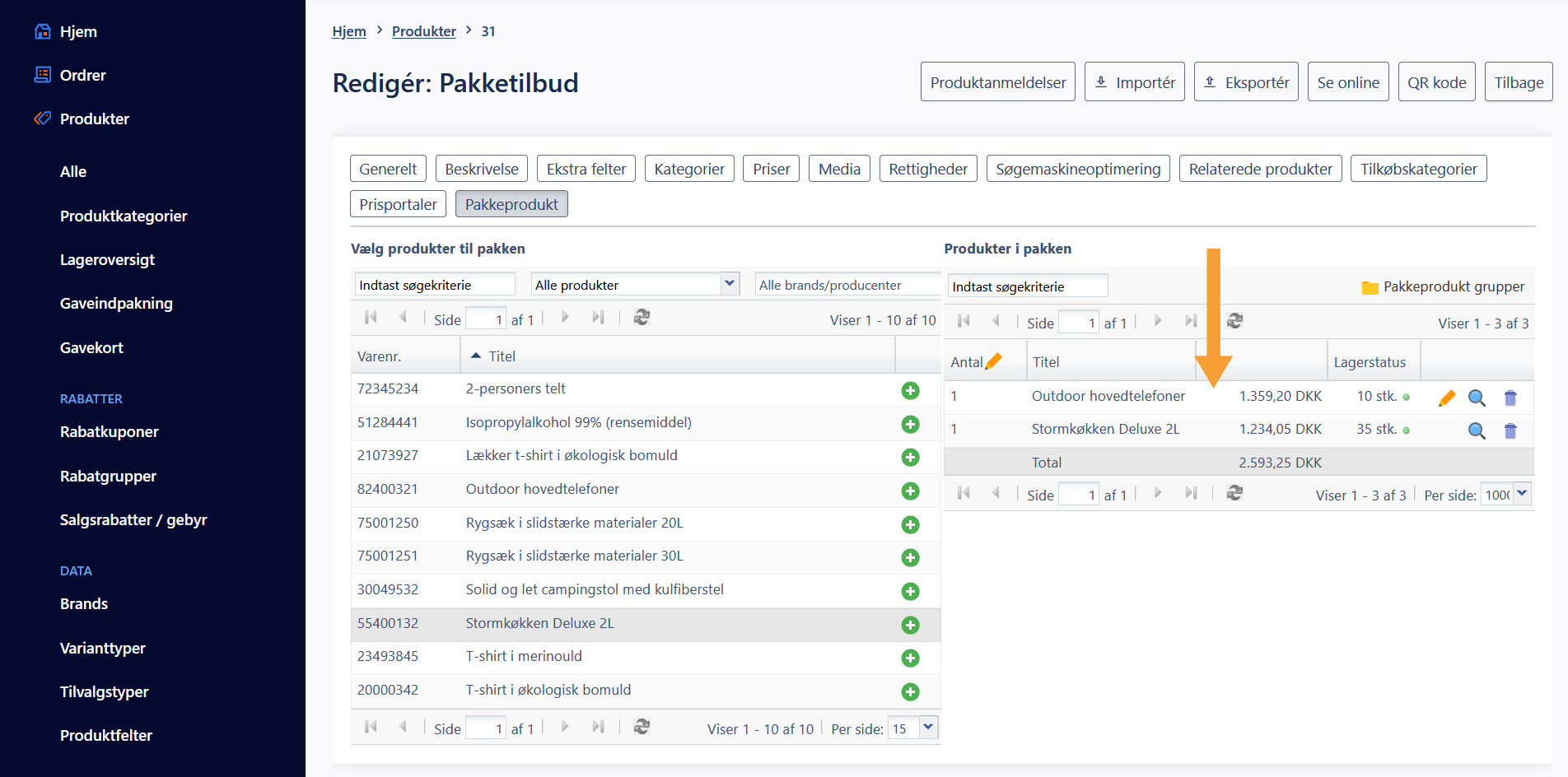Viewport: 1568px width, 777px height.
Task: Click green plus for Stormkøkken Deluxe 2L
Action: pyautogui.click(x=910, y=626)
